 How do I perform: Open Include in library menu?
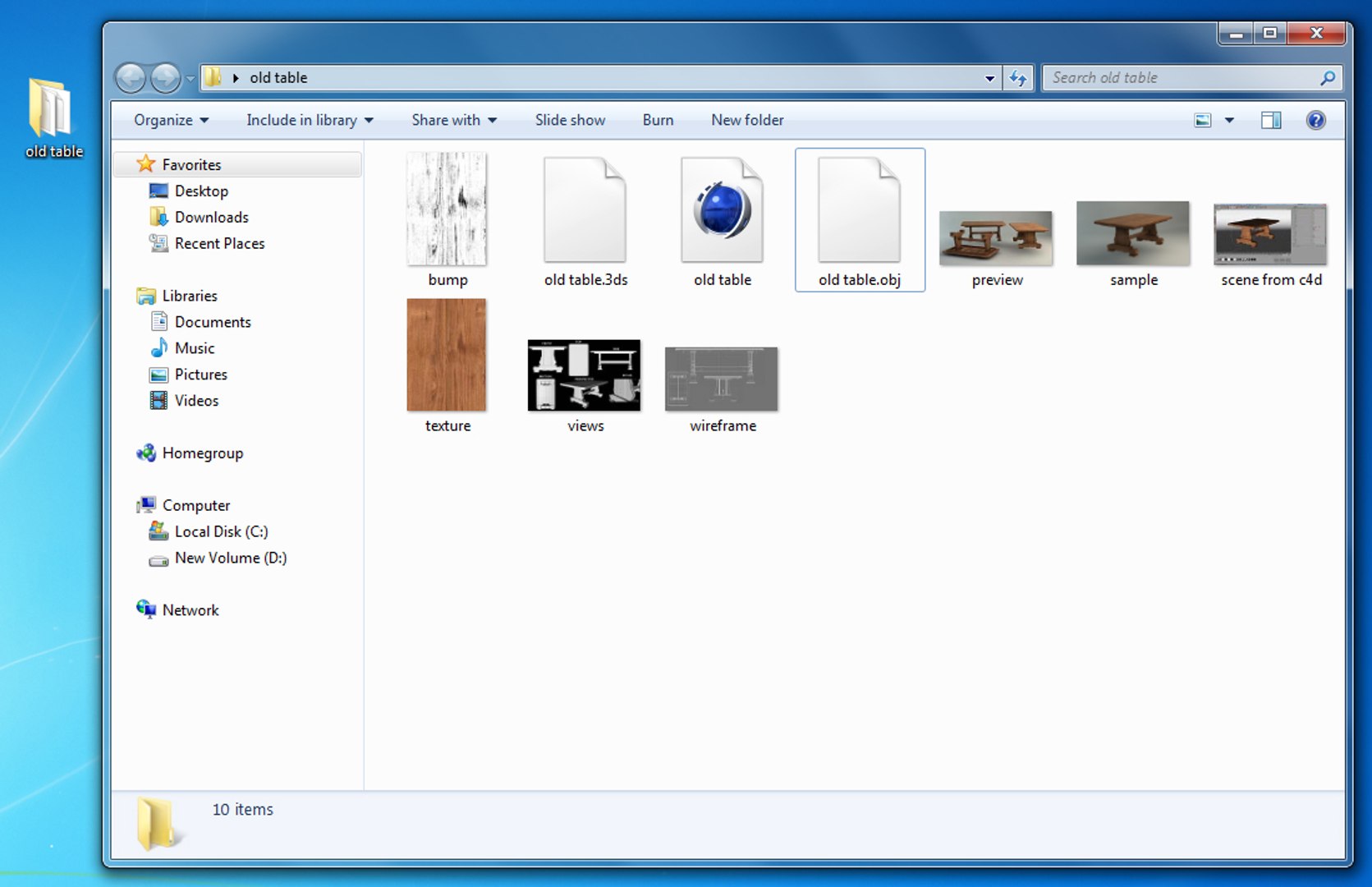click(310, 120)
